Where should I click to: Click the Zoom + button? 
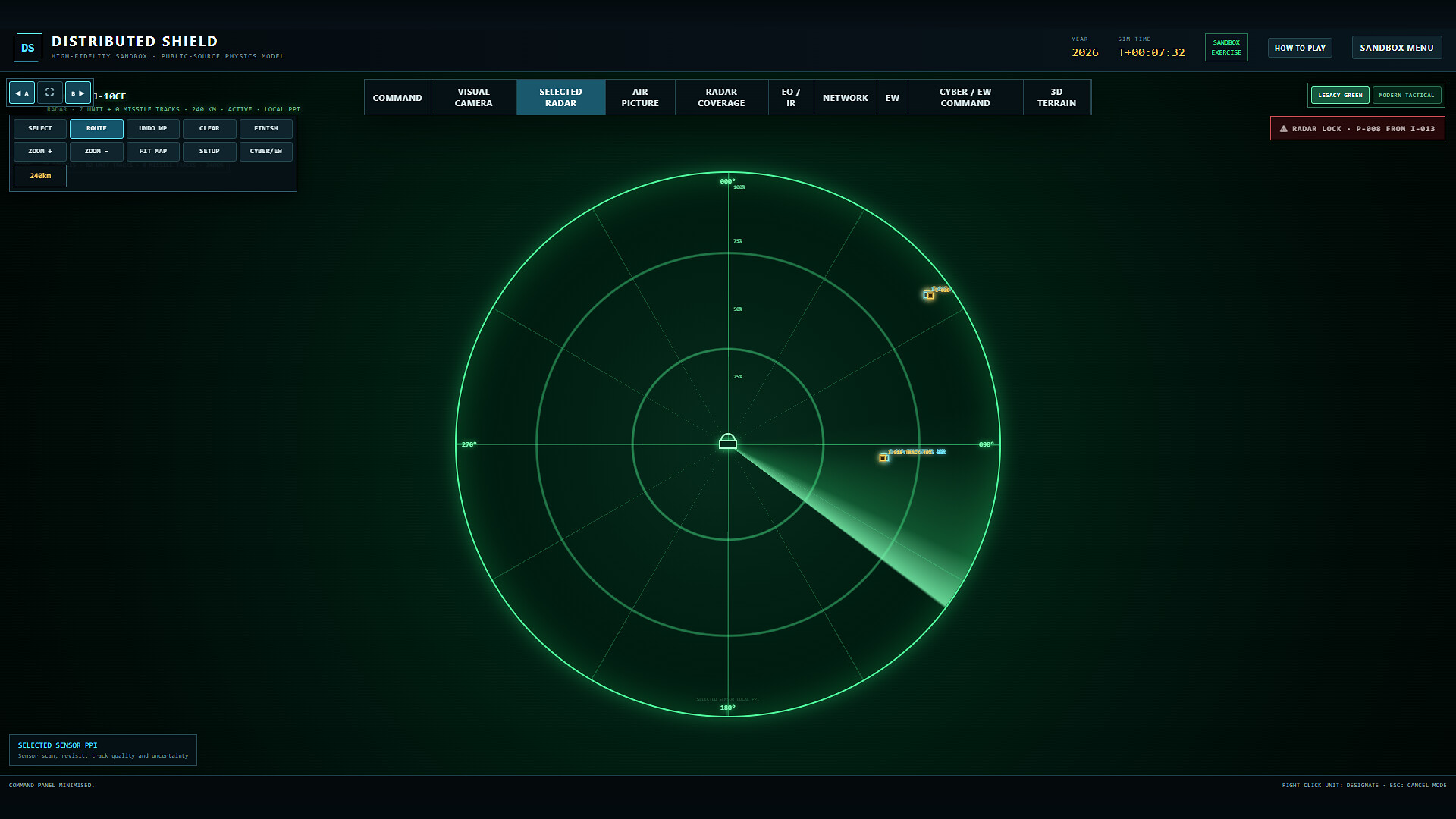[40, 152]
